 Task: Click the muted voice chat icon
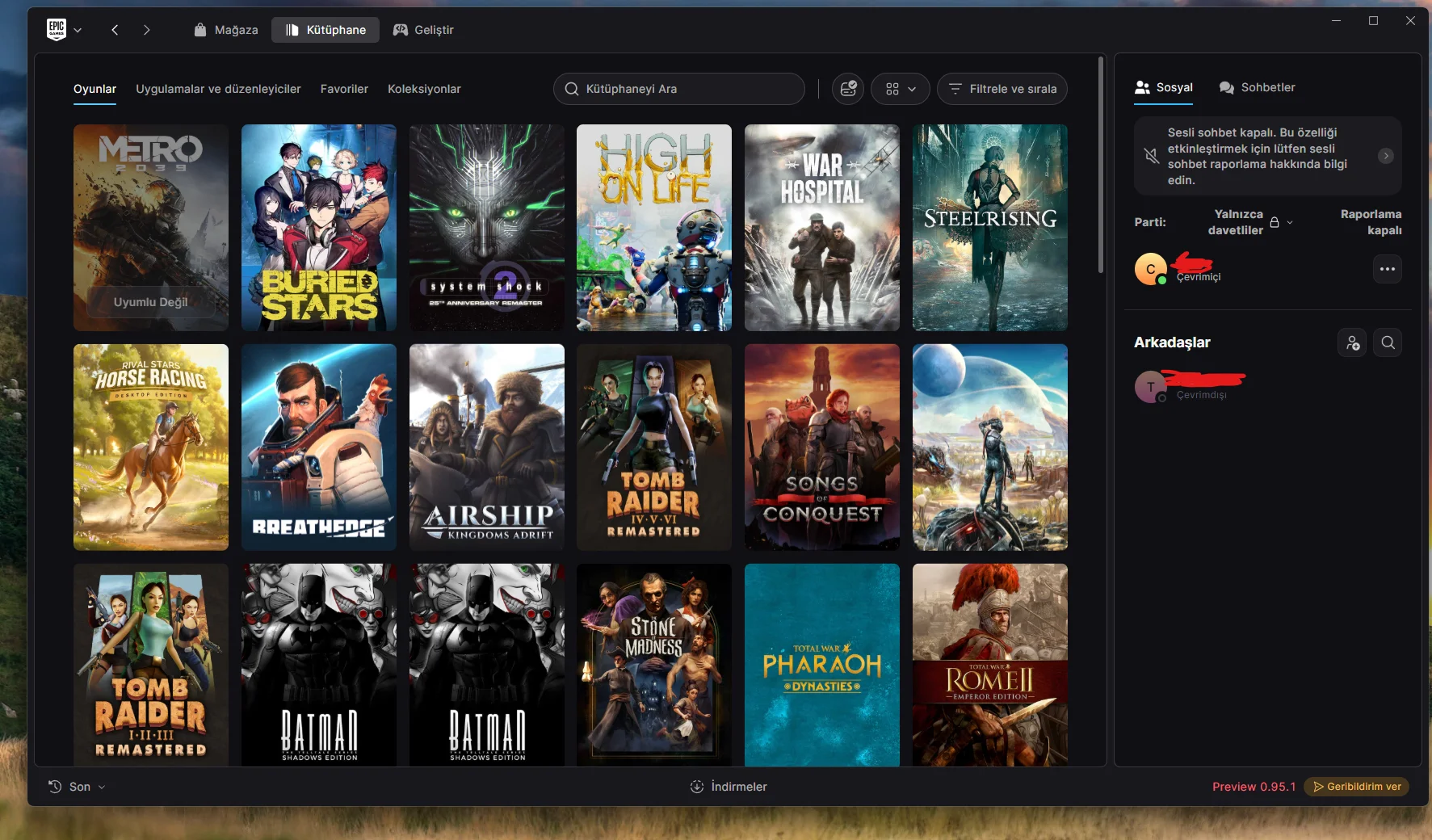pyautogui.click(x=1151, y=156)
